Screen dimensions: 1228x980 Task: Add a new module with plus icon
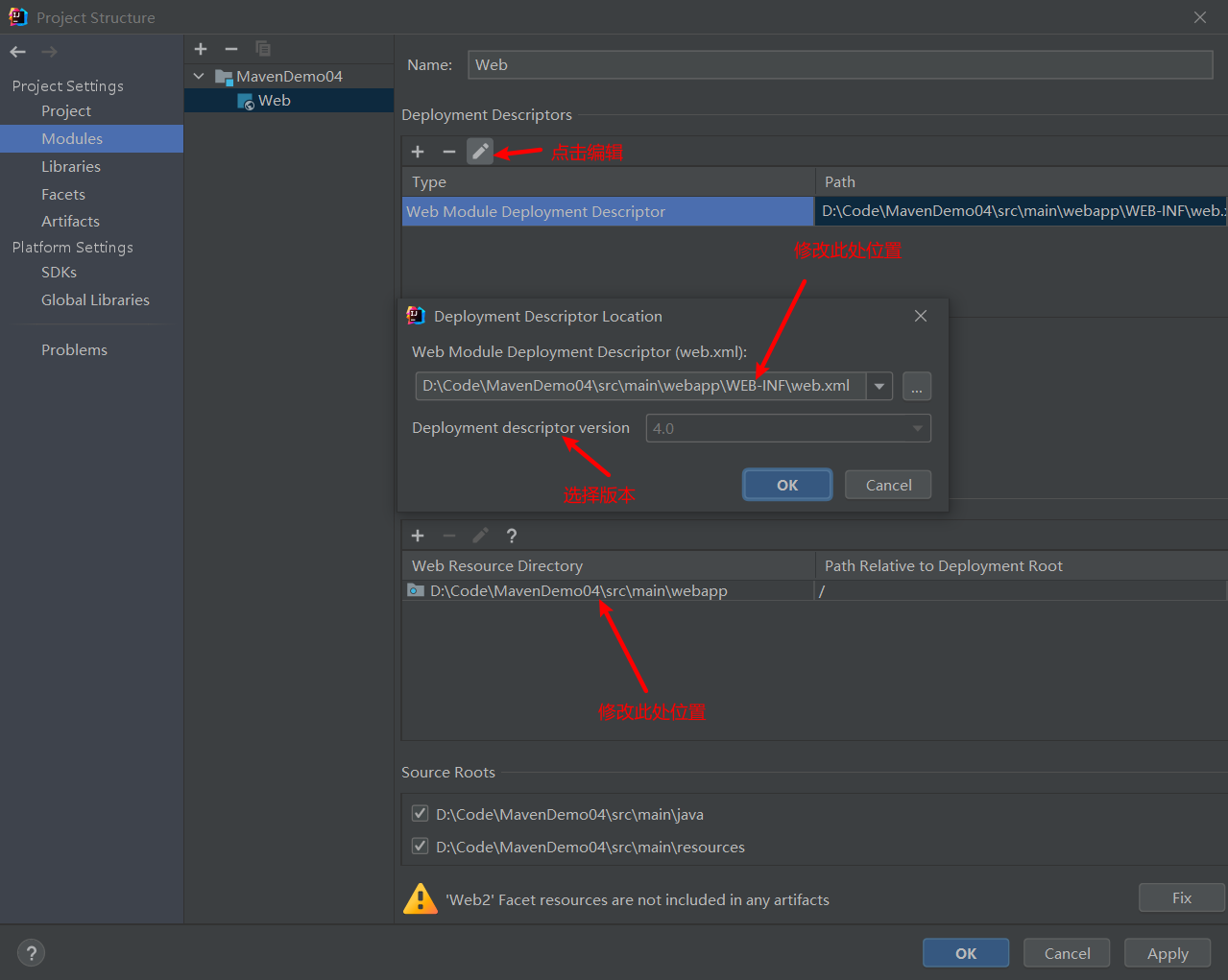click(201, 49)
